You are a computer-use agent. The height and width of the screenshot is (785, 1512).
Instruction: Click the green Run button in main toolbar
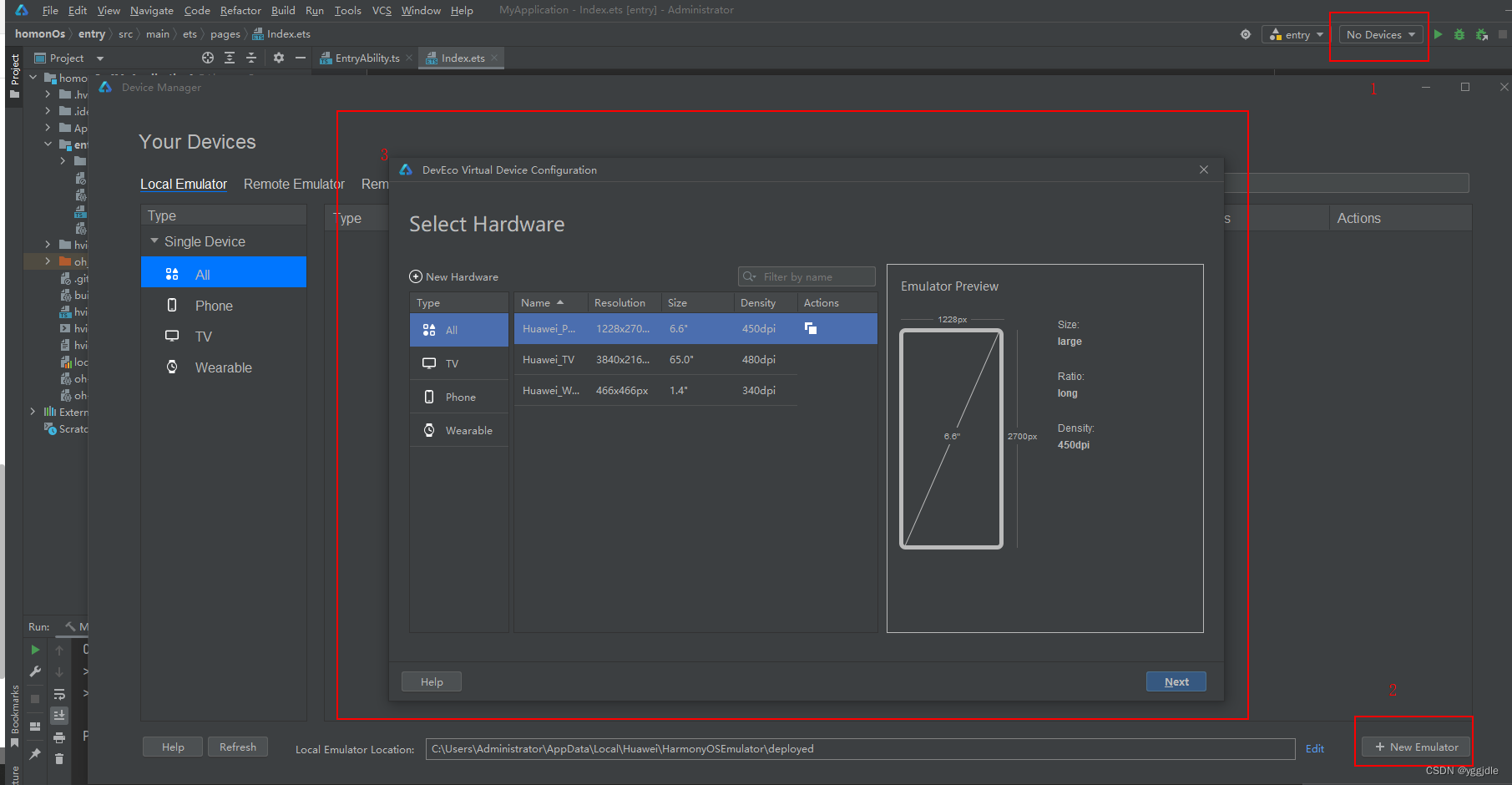tap(1438, 34)
